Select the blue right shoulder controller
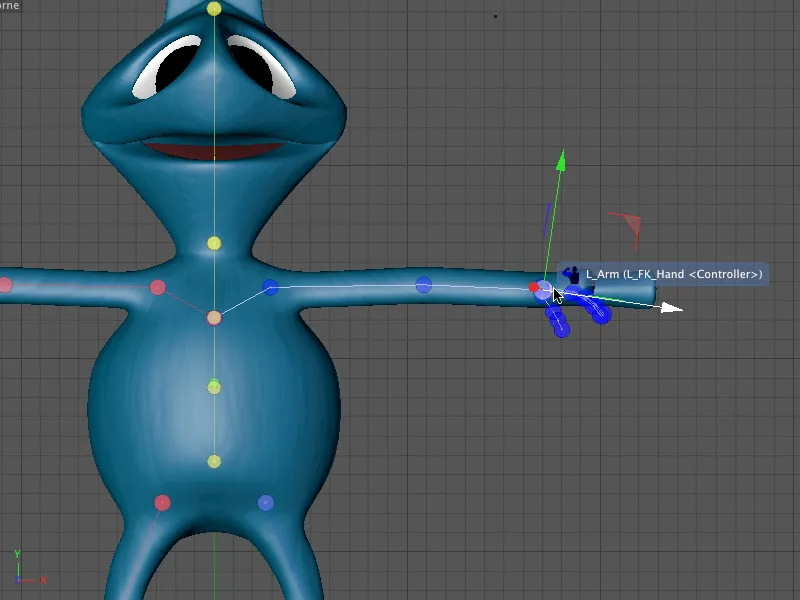The height and width of the screenshot is (600, 800). tap(268, 289)
